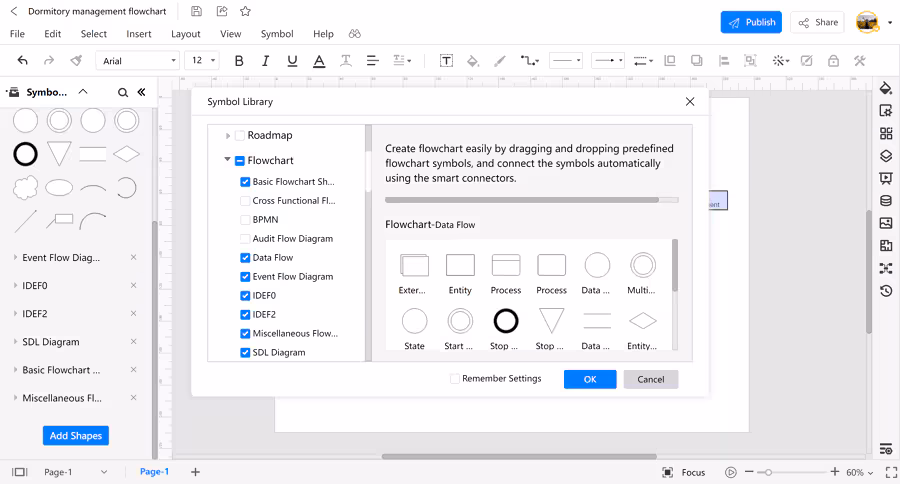Select the Format Painter icon

[x=76, y=60]
